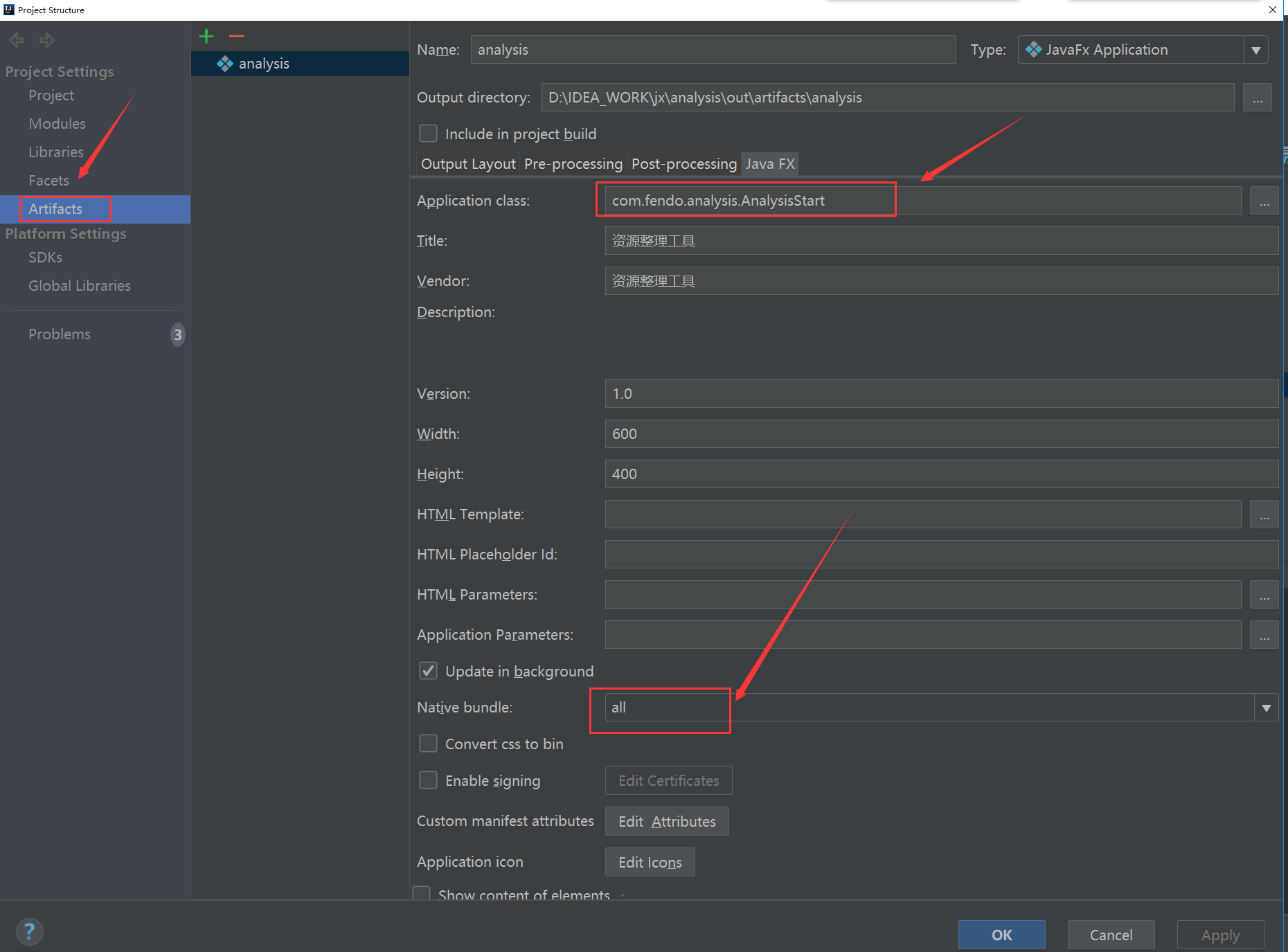The image size is (1288, 952).
Task: Enable signing checkbox
Action: (x=429, y=780)
